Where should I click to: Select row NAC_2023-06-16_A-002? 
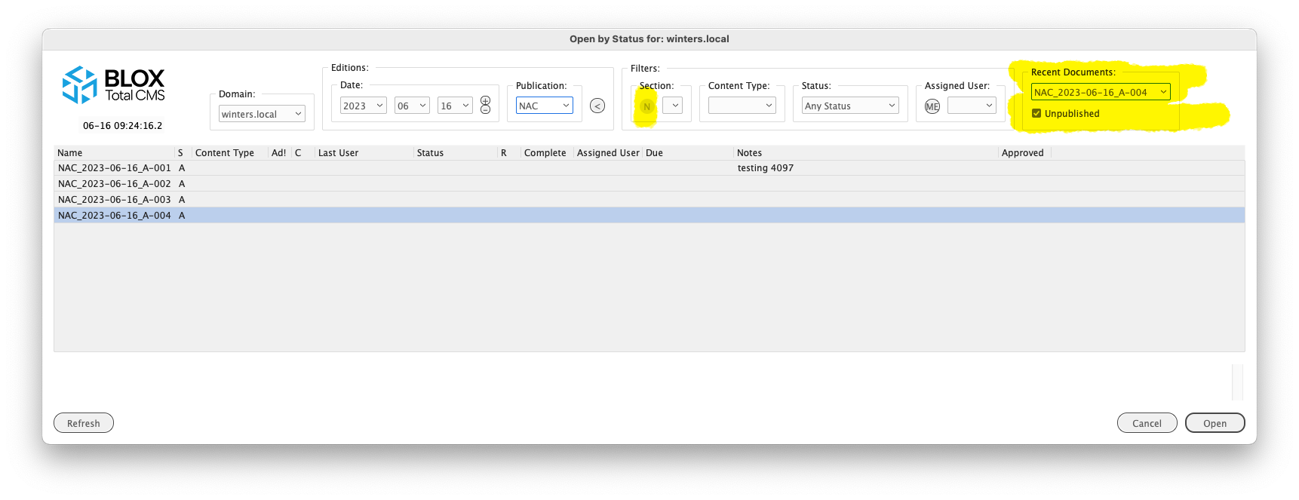pos(650,184)
